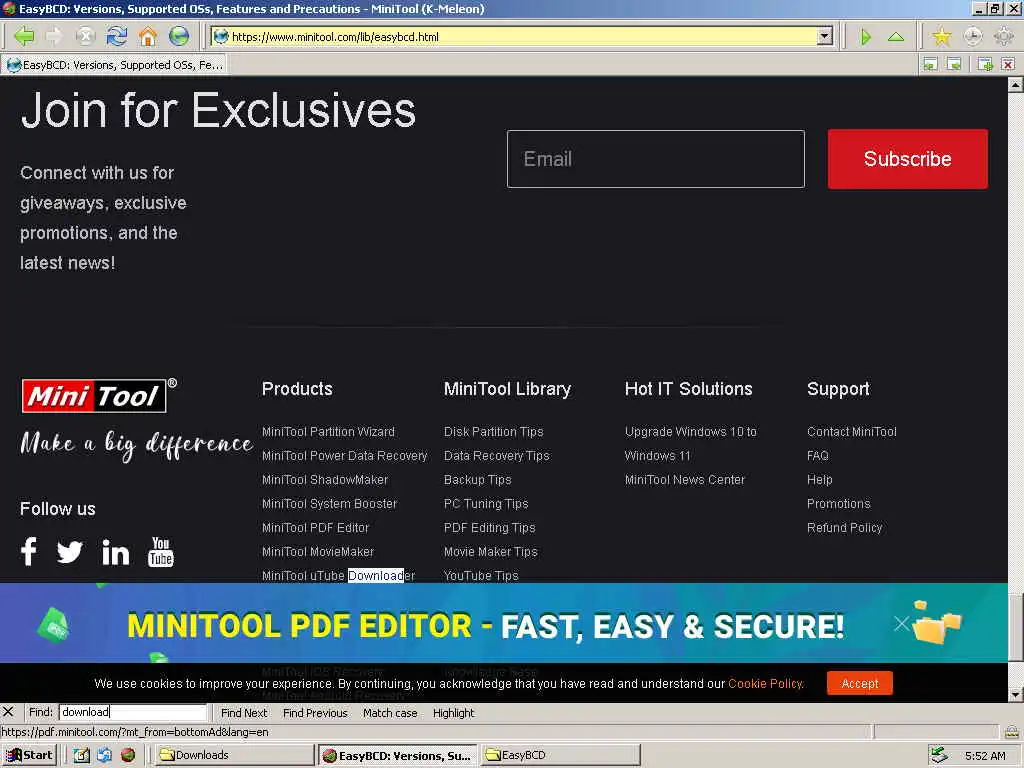Viewport: 1024px width, 768px height.
Task: Reload the page with the Refresh icon
Action: [x=117, y=36]
